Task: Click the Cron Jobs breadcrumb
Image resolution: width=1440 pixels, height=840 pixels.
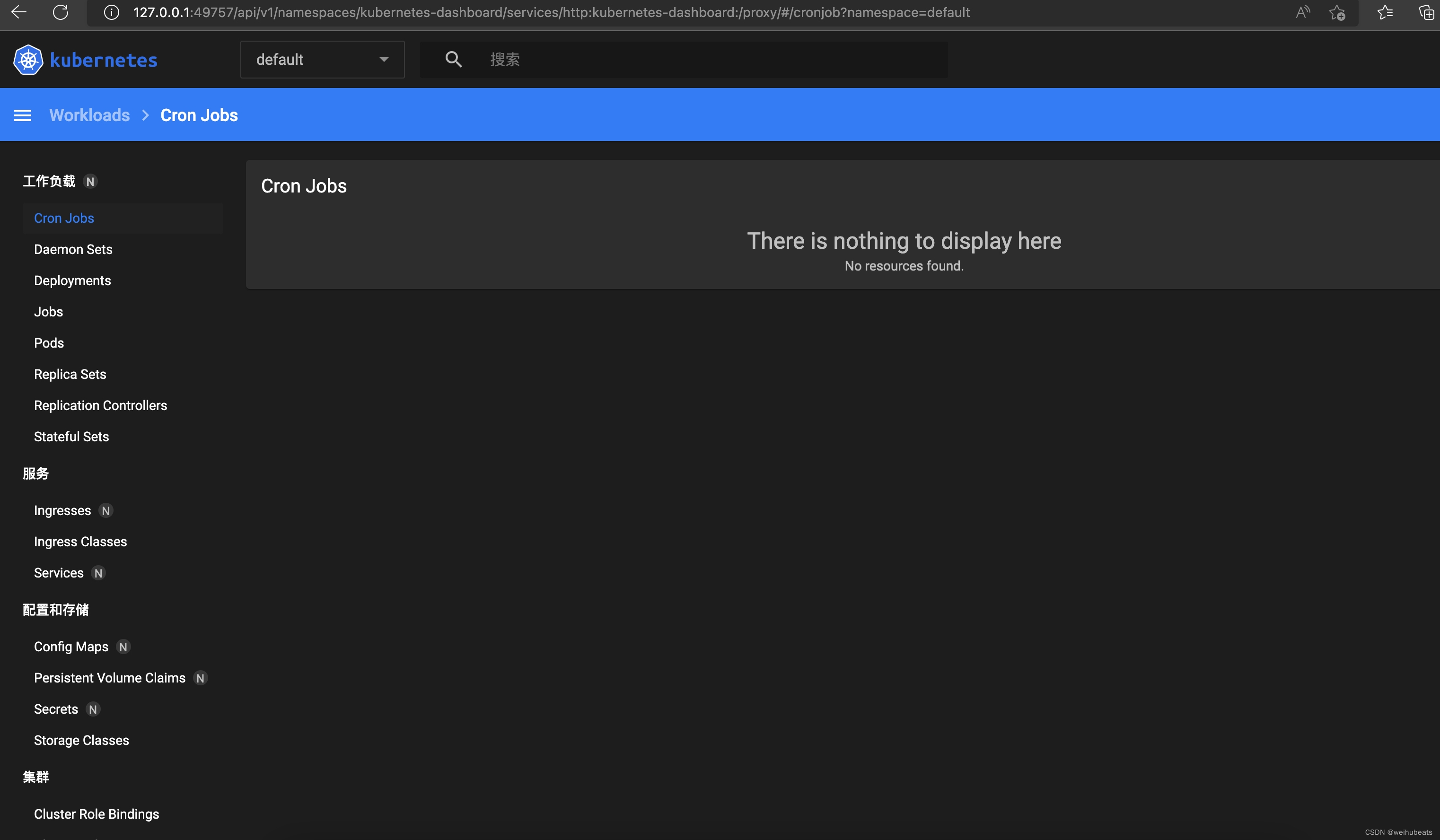Action: pos(199,115)
